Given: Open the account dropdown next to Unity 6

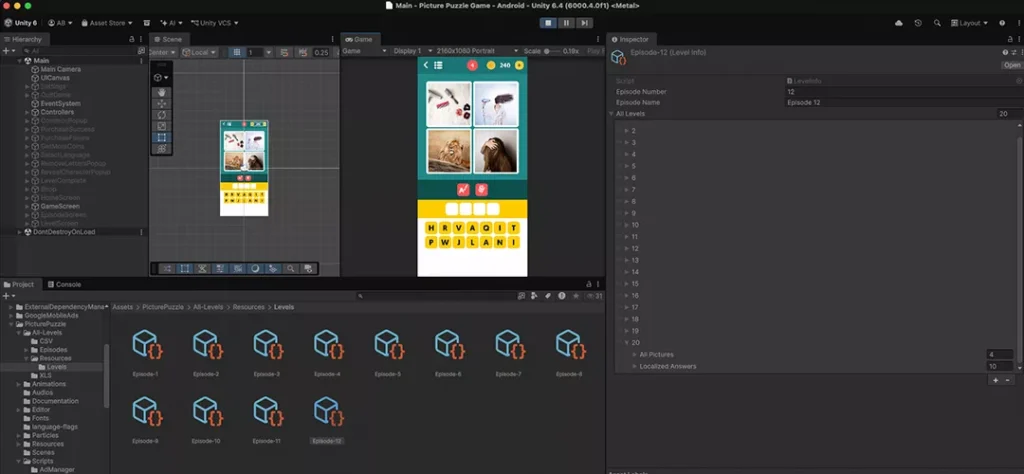Looking at the screenshot, I should coord(61,23).
